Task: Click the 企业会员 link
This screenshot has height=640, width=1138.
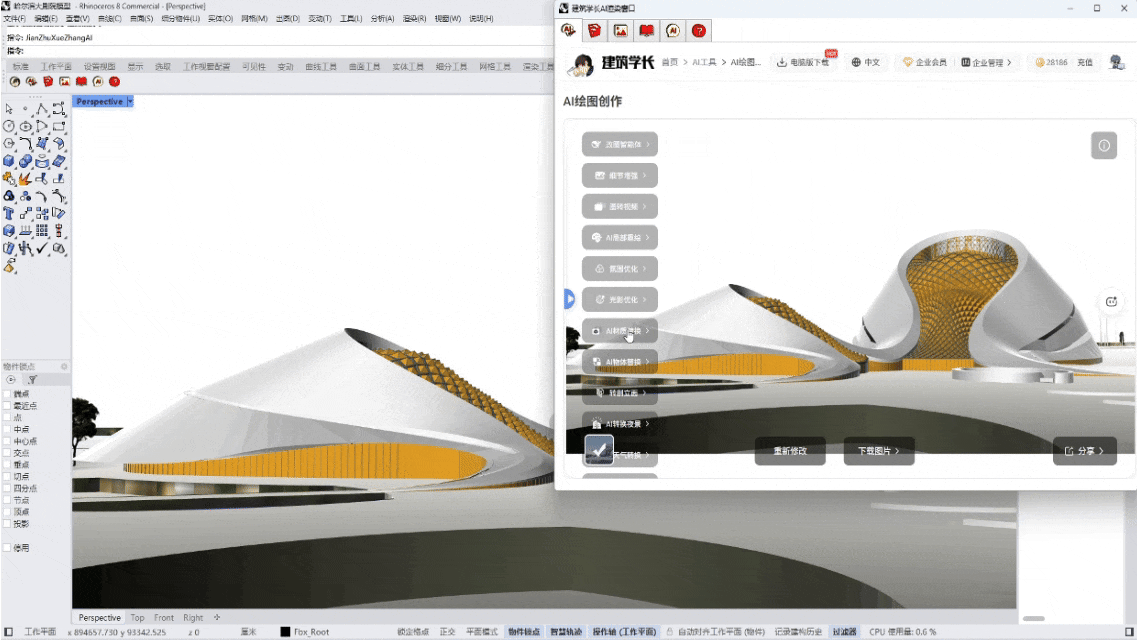Action: (x=925, y=62)
